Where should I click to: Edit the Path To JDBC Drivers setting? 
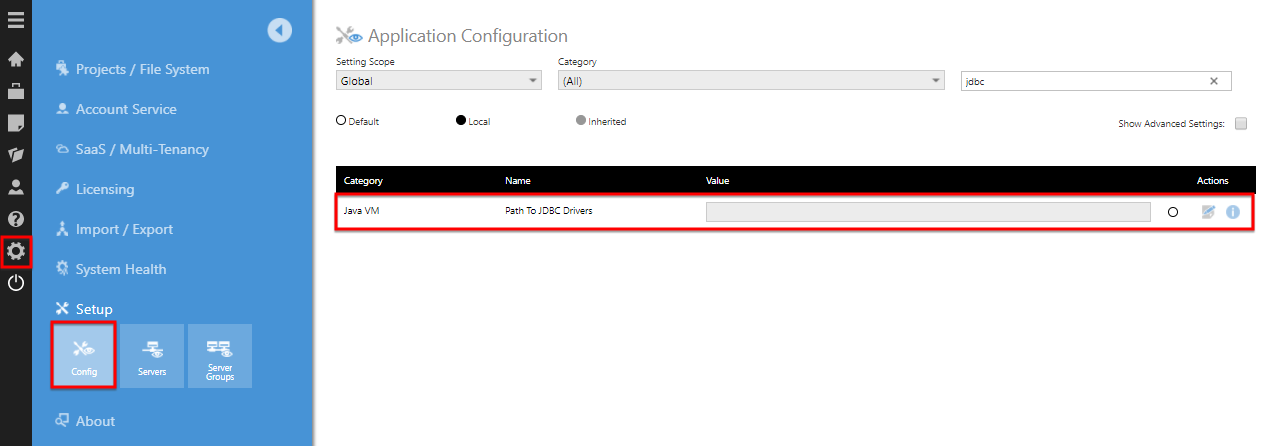pyautogui.click(x=1208, y=212)
